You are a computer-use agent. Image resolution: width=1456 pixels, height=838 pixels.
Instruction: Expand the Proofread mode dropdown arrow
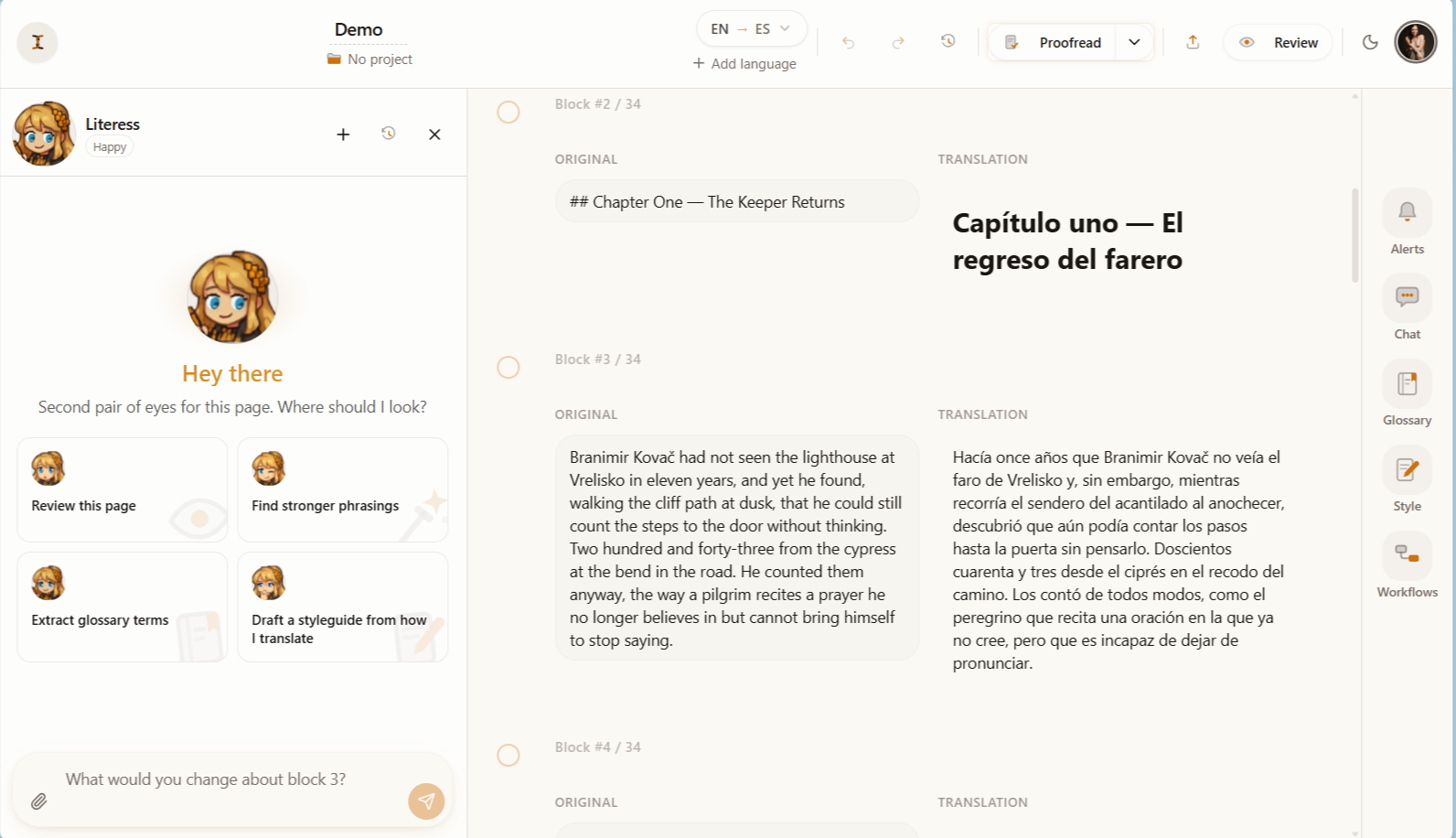tap(1134, 42)
